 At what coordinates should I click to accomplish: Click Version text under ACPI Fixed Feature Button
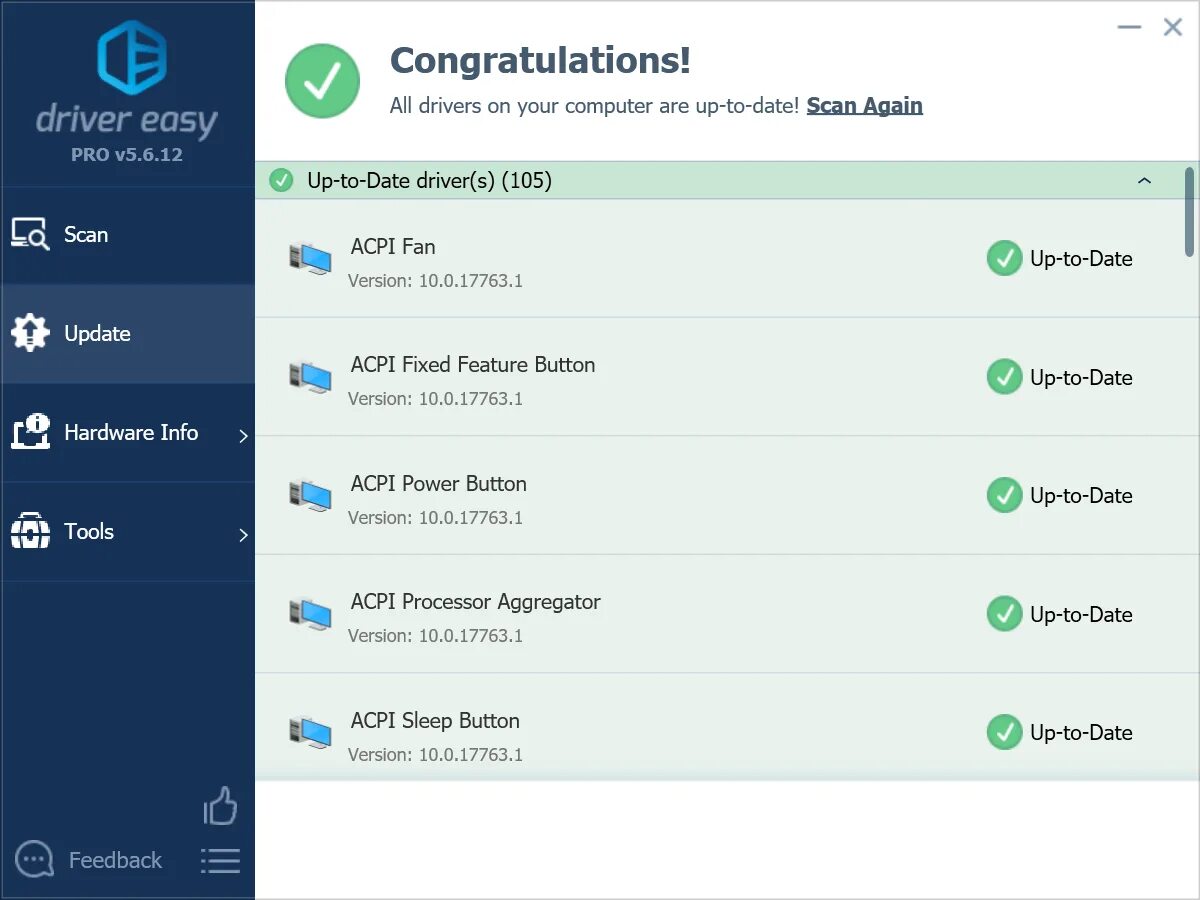435,399
